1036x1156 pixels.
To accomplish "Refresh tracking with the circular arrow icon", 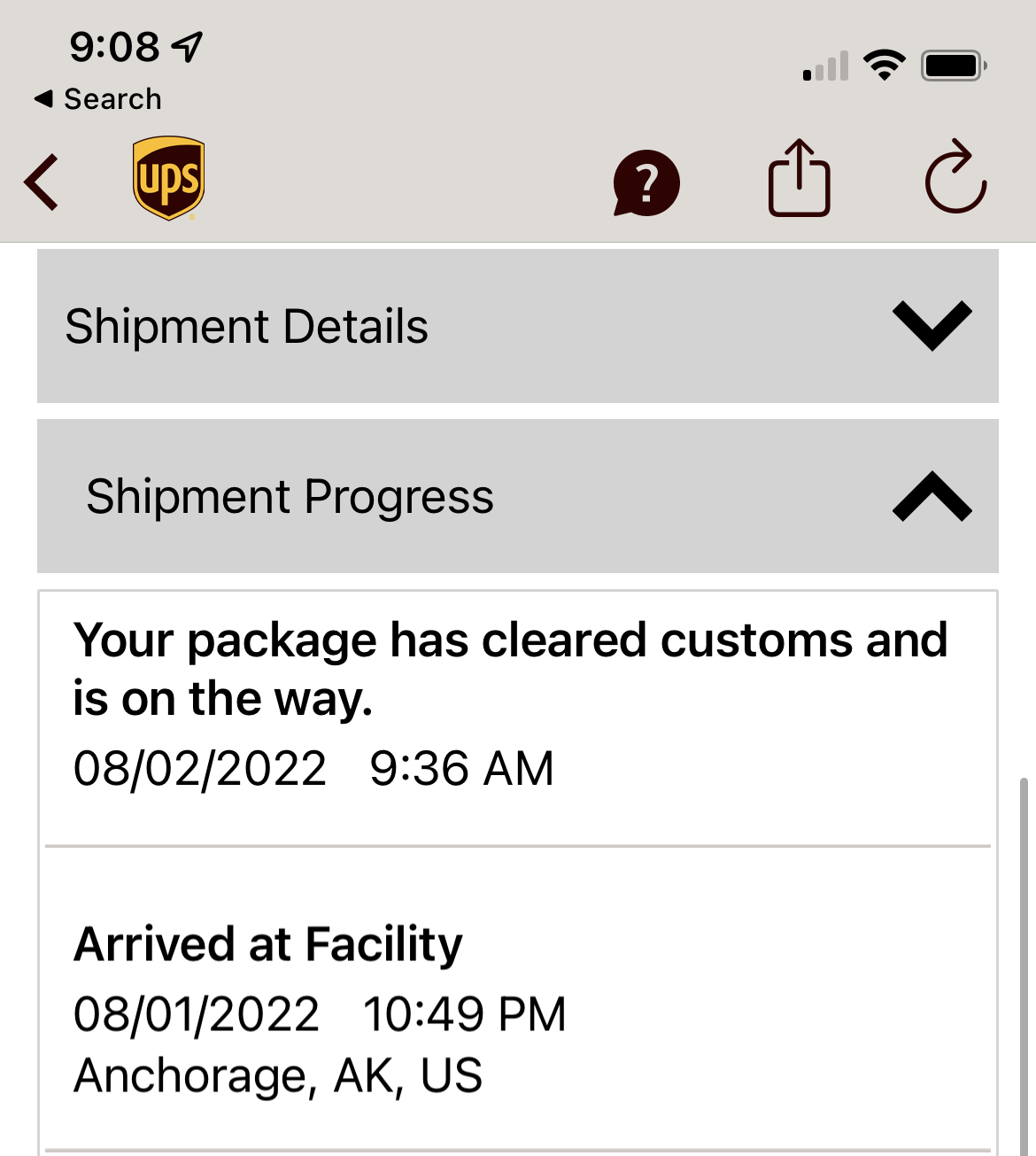I will tap(955, 176).
